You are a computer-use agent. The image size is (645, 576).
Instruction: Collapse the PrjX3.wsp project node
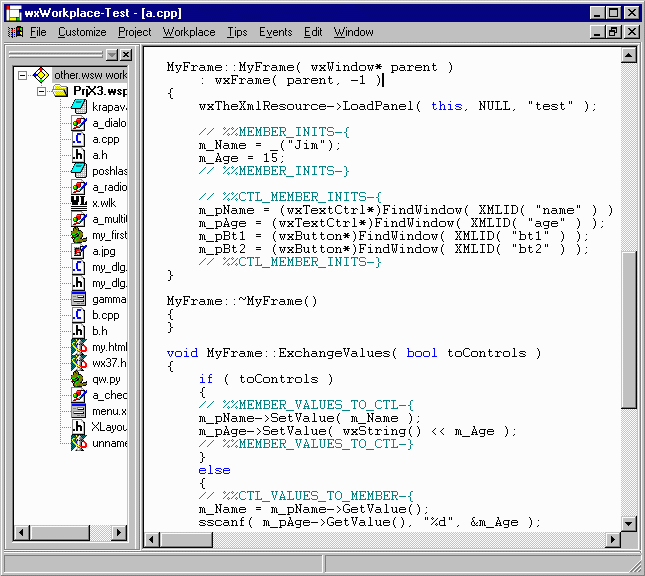pyautogui.click(x=42, y=91)
